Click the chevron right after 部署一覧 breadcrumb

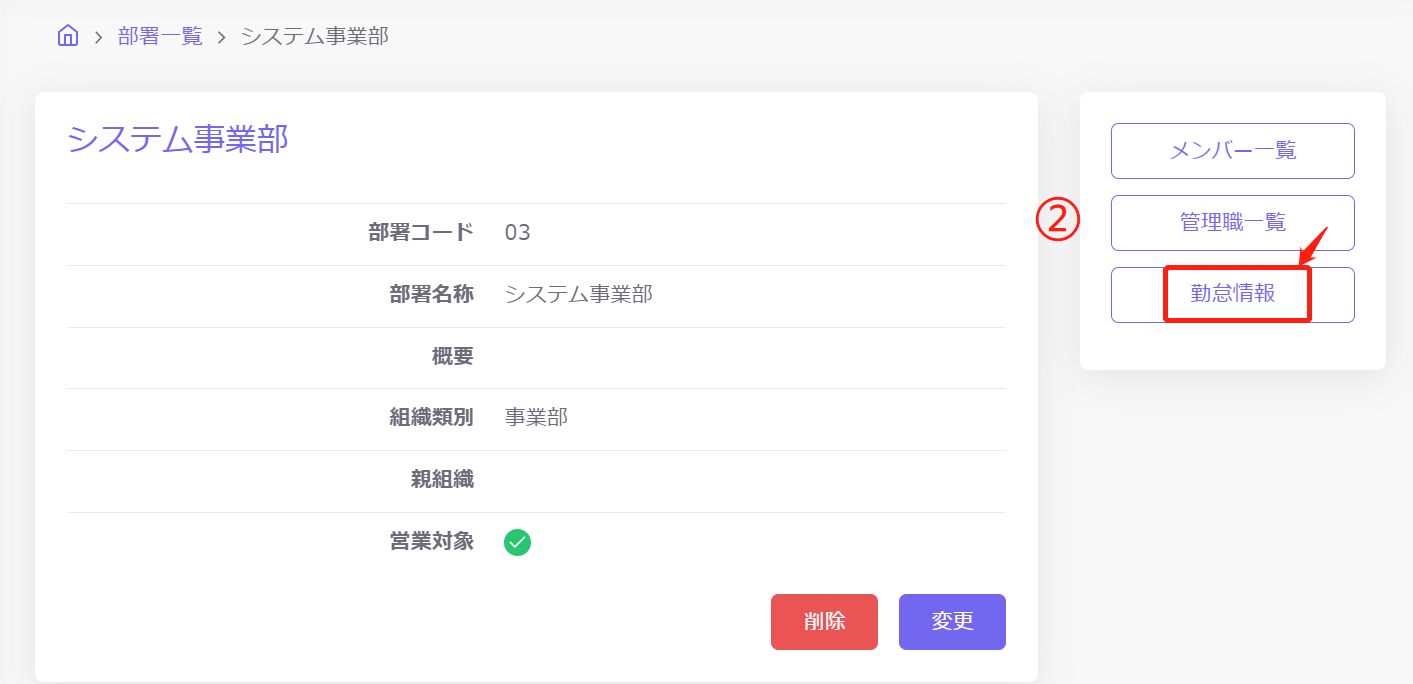pos(222,38)
